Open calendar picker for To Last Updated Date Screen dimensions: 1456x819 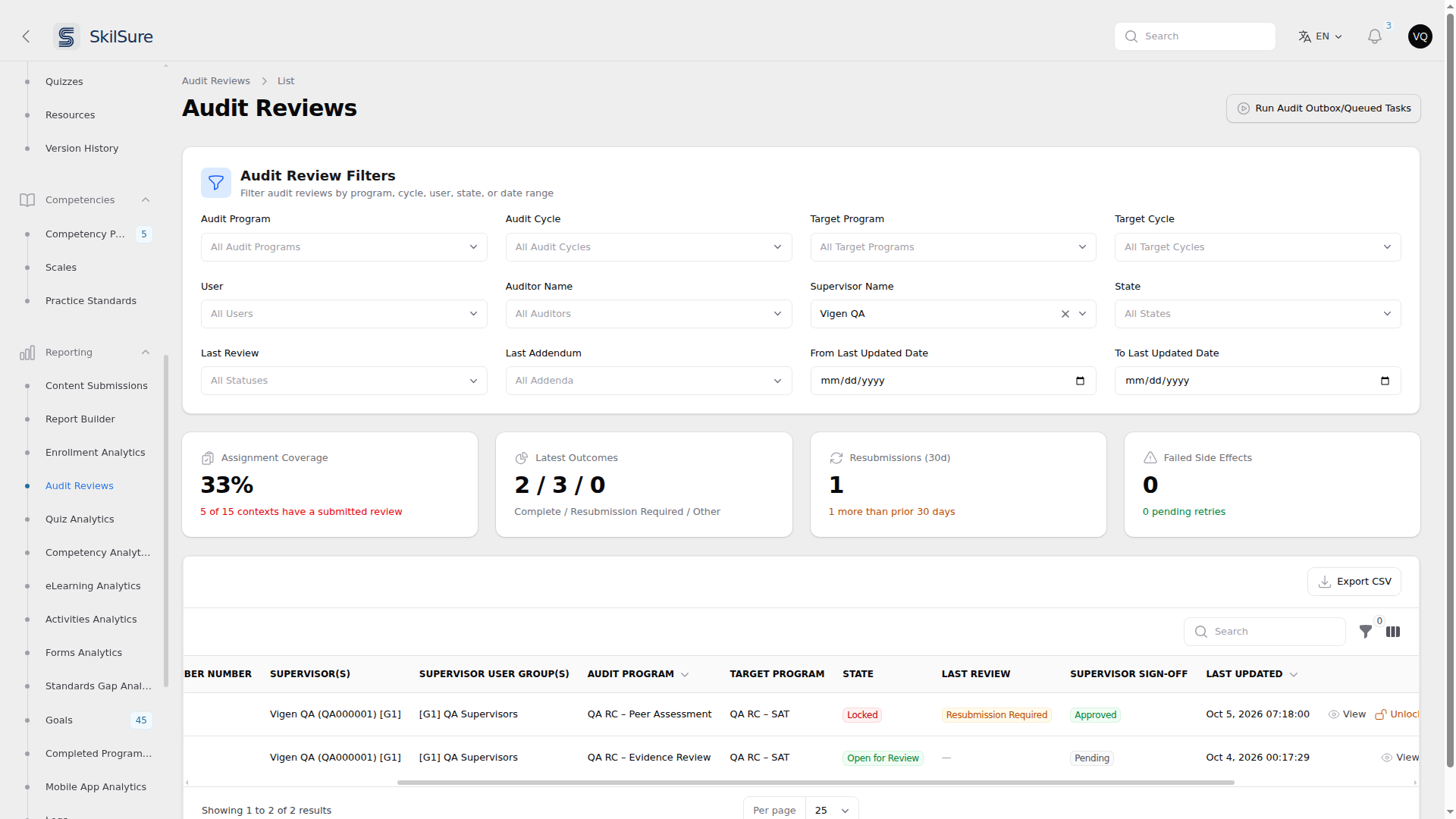click(1385, 381)
